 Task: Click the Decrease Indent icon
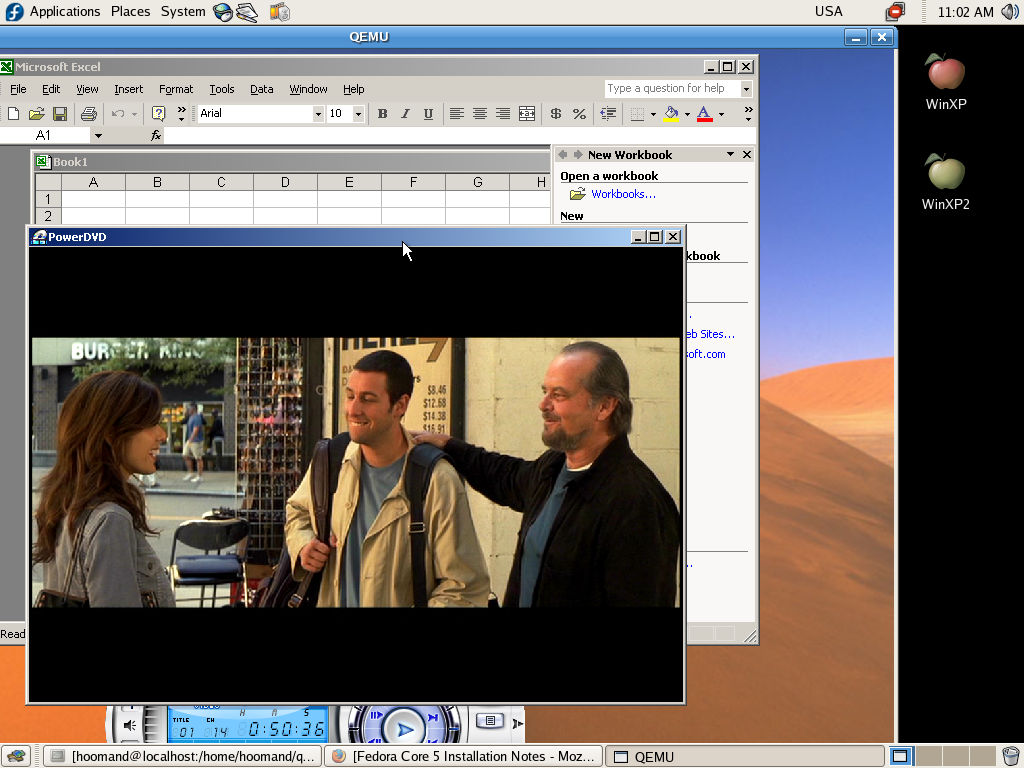point(608,114)
